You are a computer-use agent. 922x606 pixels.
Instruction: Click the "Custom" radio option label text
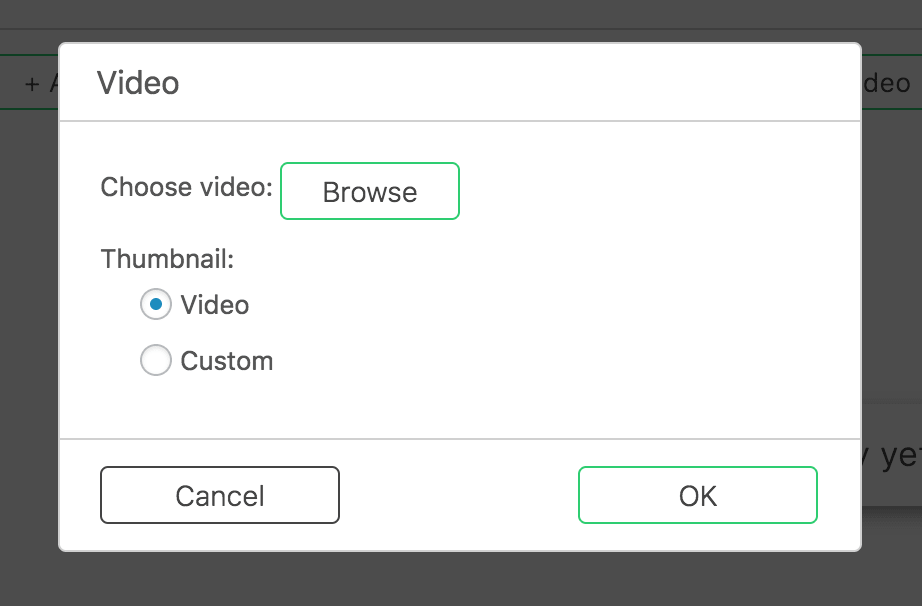[227, 360]
